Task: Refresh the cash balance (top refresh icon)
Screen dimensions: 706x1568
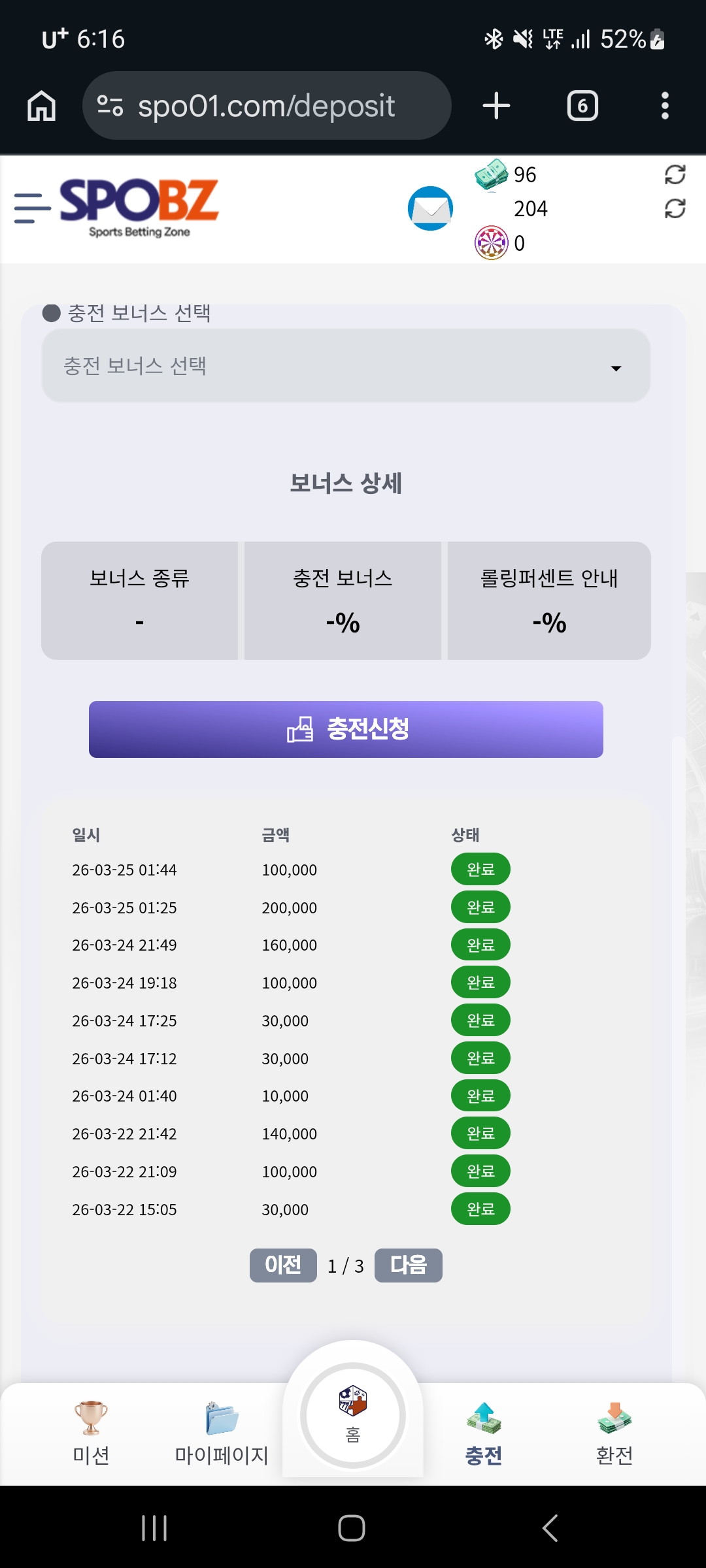Action: click(x=675, y=174)
